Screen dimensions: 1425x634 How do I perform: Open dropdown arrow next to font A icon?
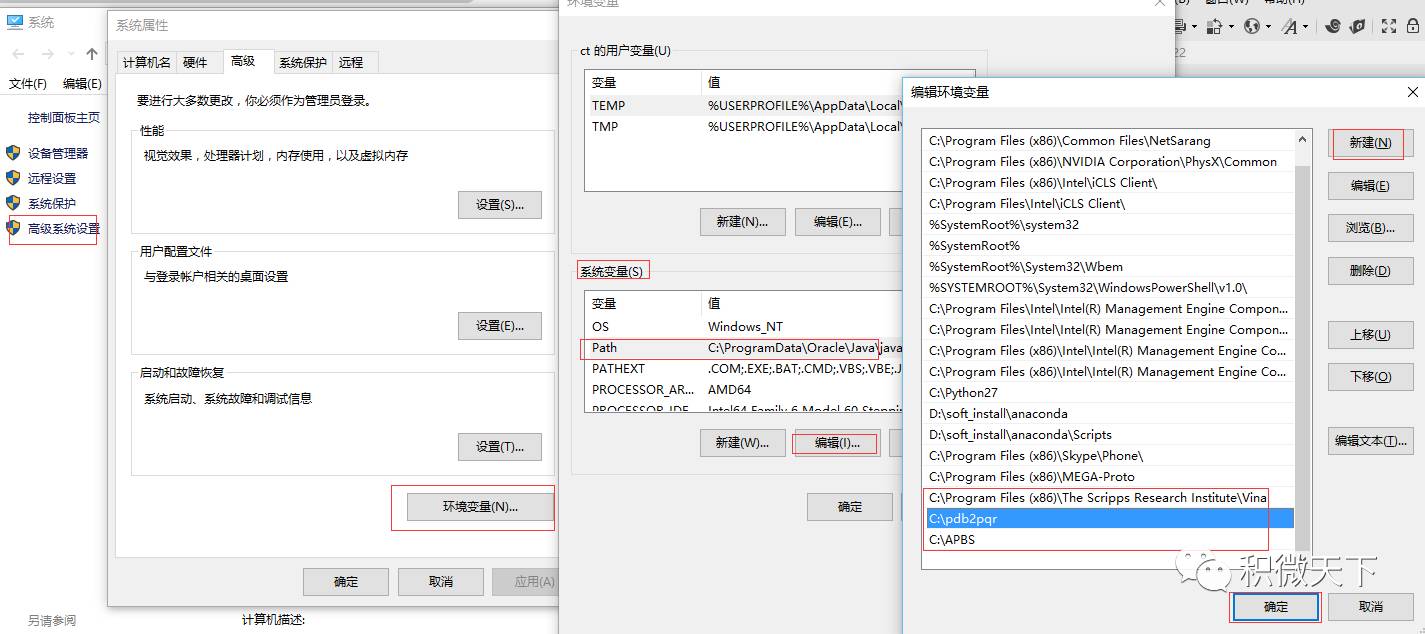pos(1305,27)
